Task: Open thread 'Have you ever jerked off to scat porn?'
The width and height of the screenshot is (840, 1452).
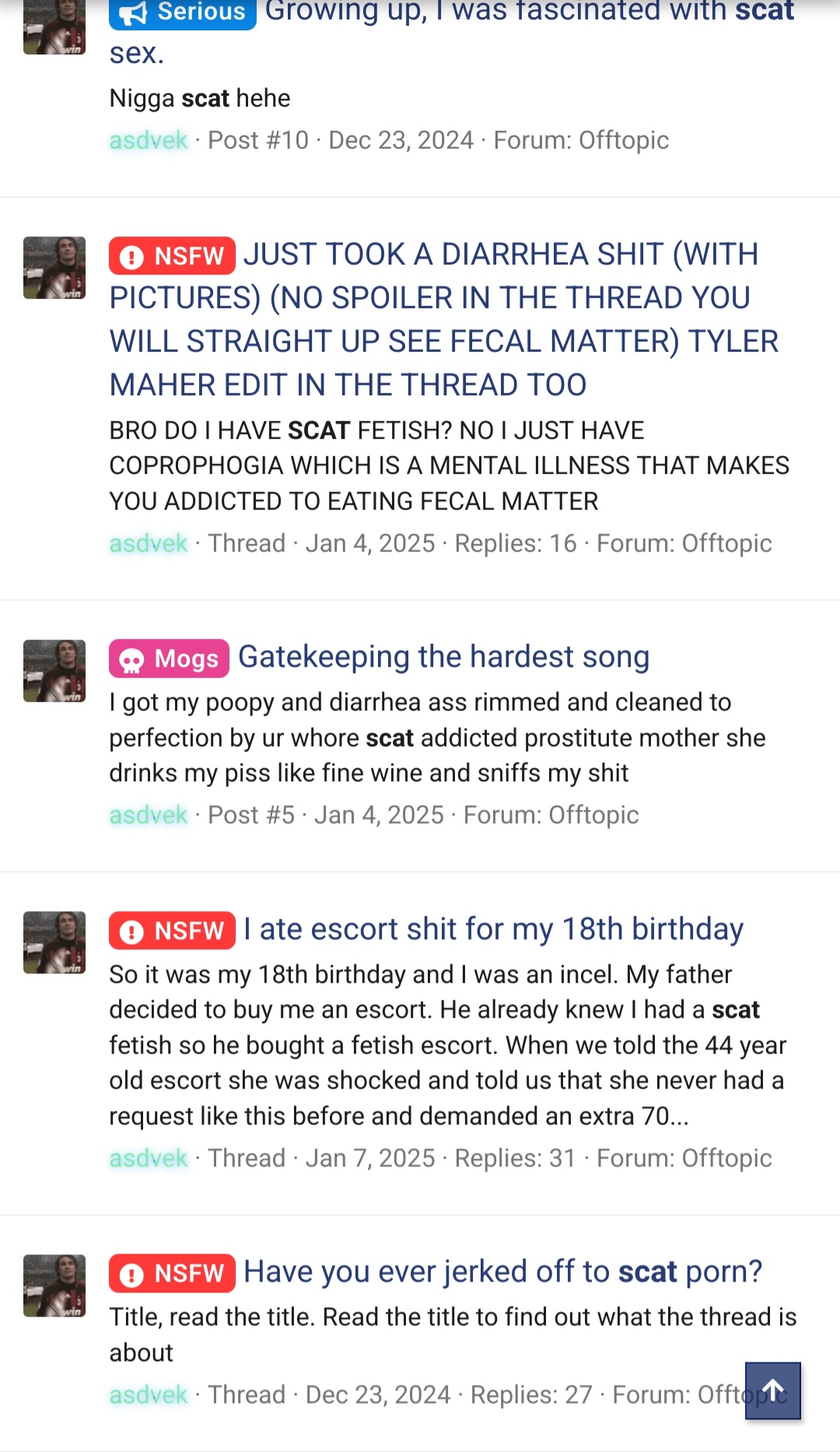Action: click(502, 1271)
